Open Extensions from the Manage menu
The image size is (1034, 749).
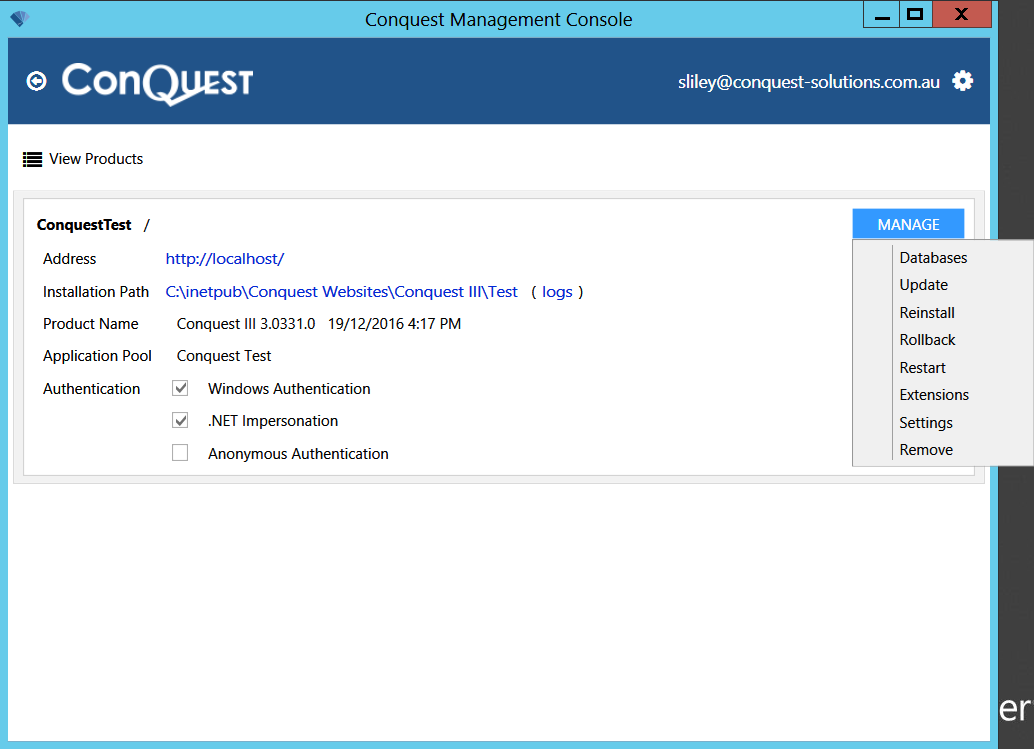click(x=934, y=394)
